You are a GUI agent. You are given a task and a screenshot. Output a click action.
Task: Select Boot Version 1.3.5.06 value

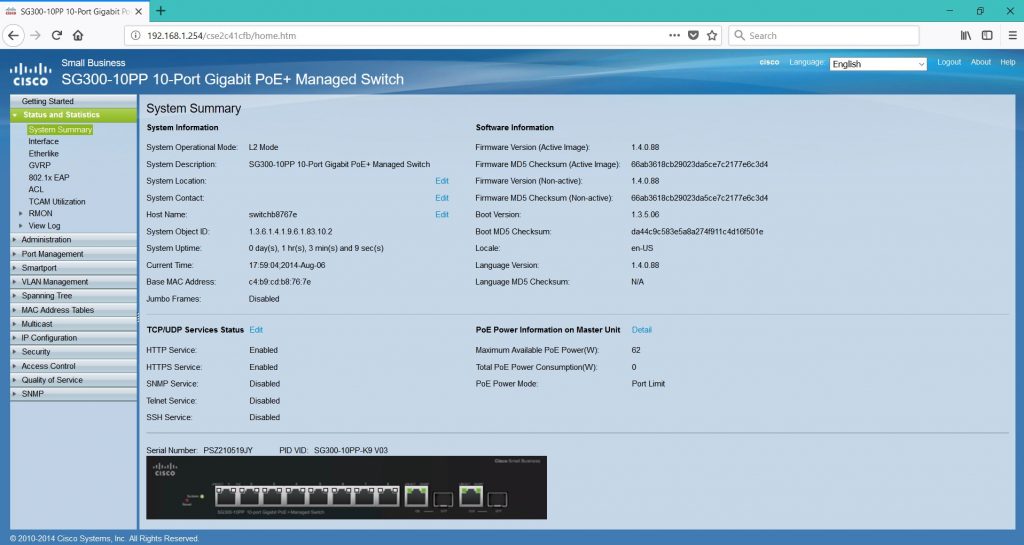click(x=645, y=214)
